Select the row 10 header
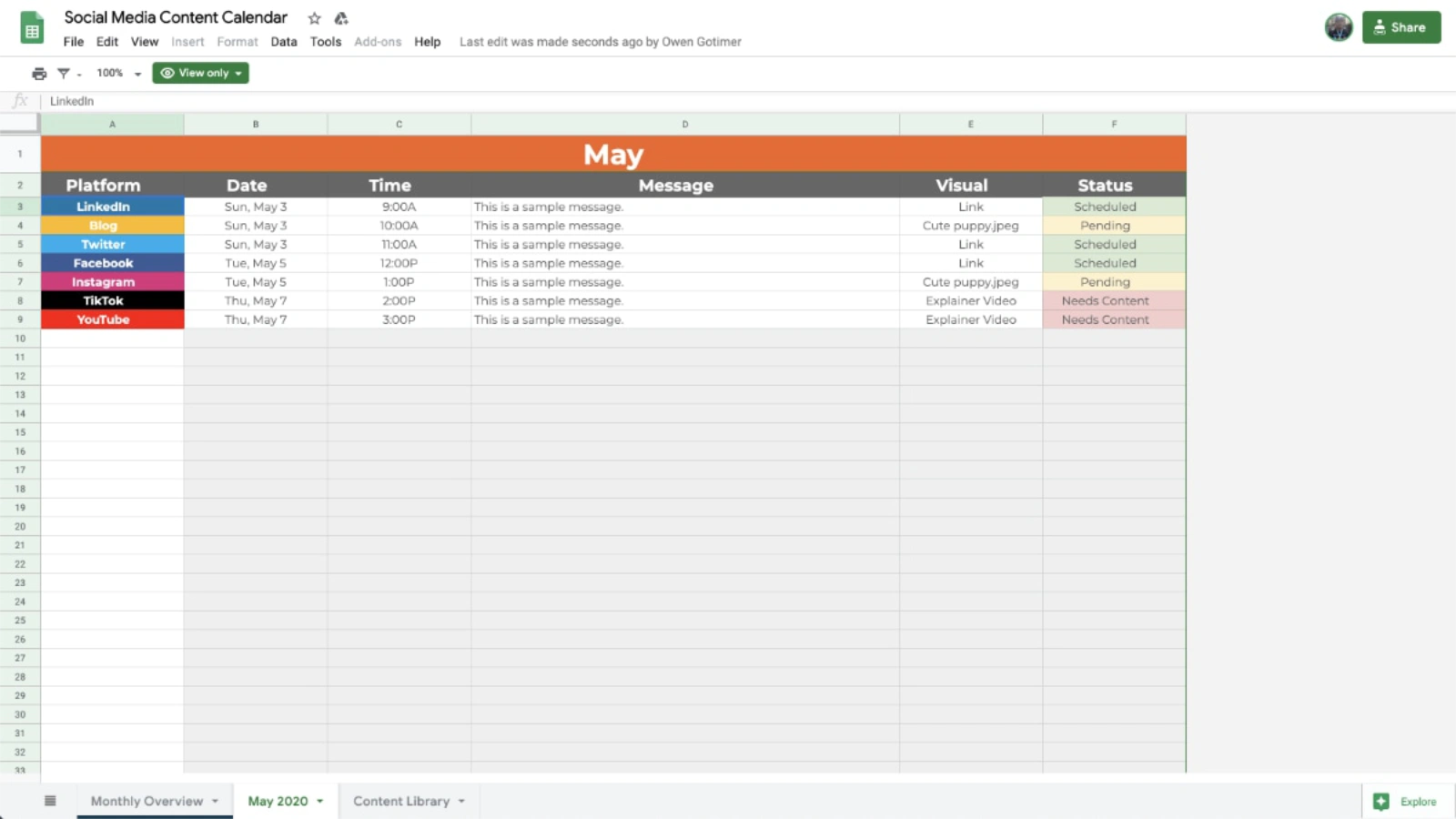Viewport: 1456px width, 819px height. pyautogui.click(x=20, y=339)
